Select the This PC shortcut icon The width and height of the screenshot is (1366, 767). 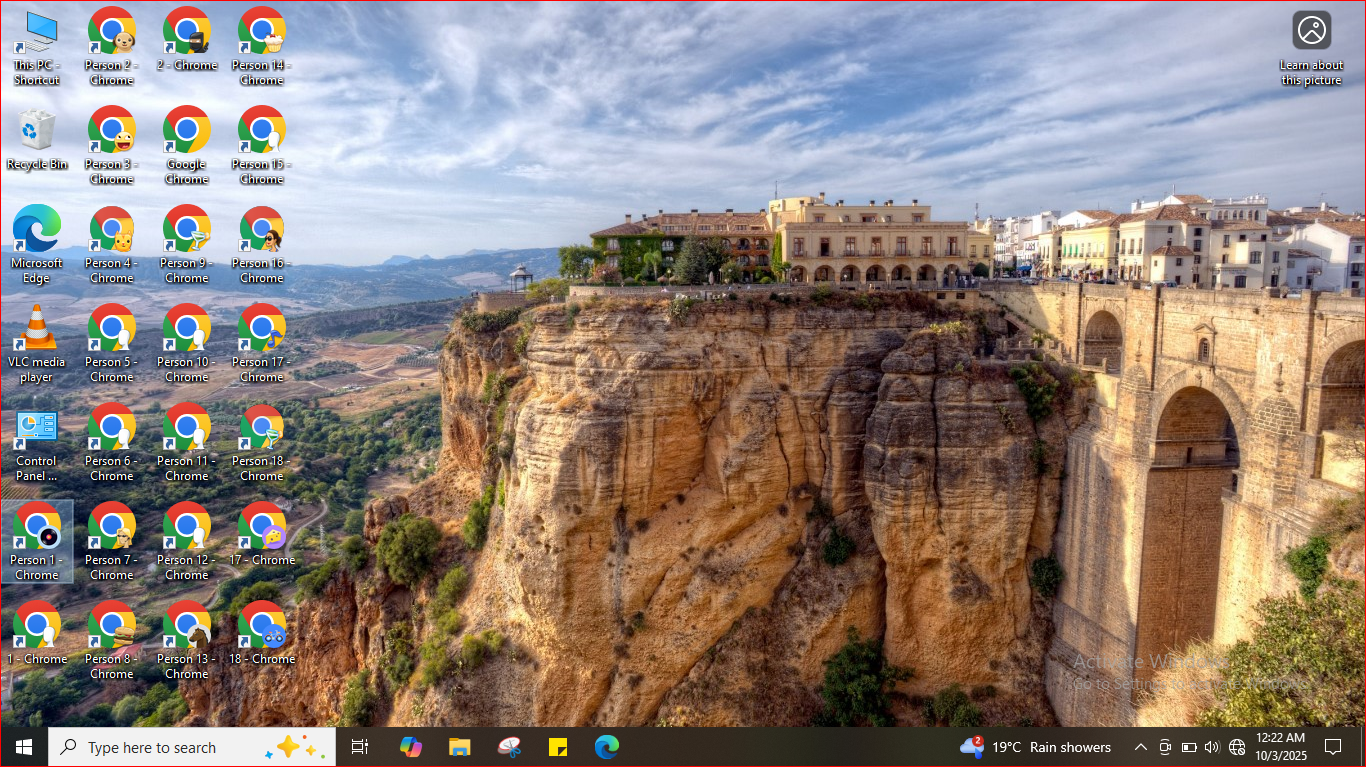pyautogui.click(x=37, y=47)
